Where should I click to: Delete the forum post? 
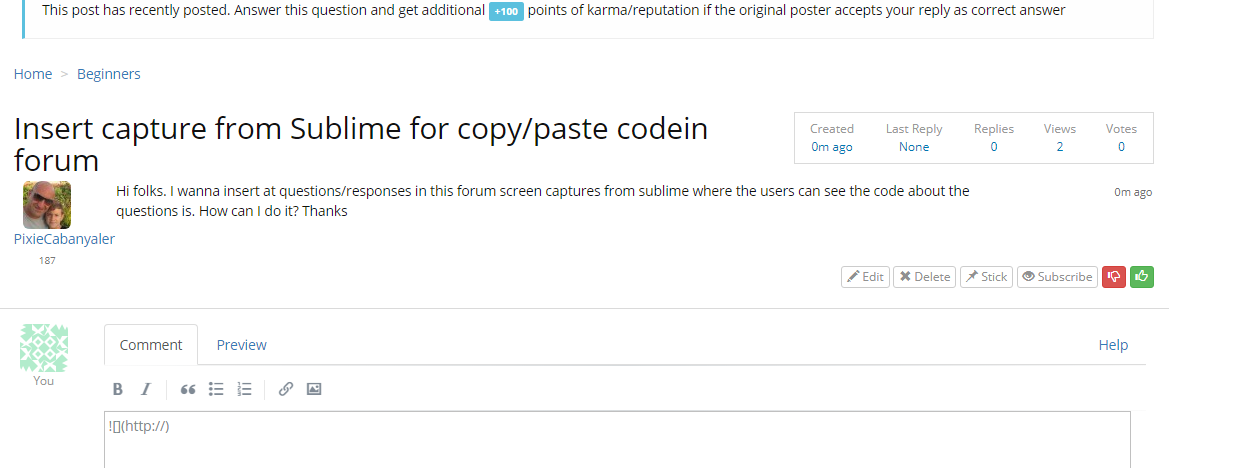click(x=924, y=277)
